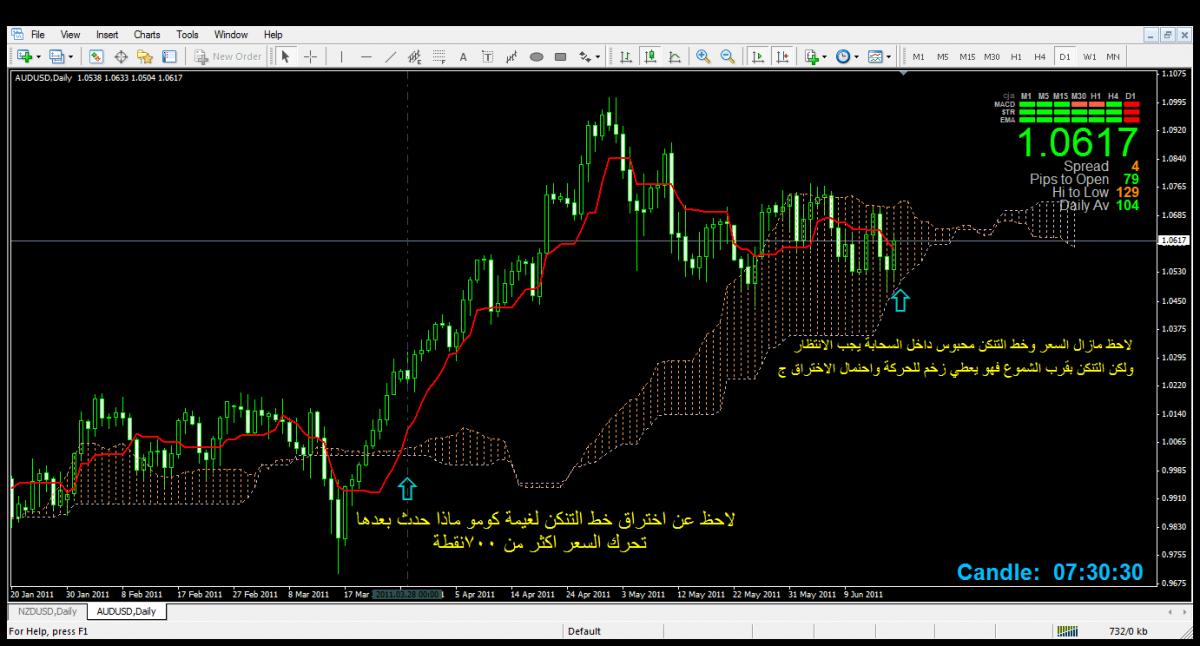
Task: Select the Horizontal Line drawing tool
Action: coord(367,57)
